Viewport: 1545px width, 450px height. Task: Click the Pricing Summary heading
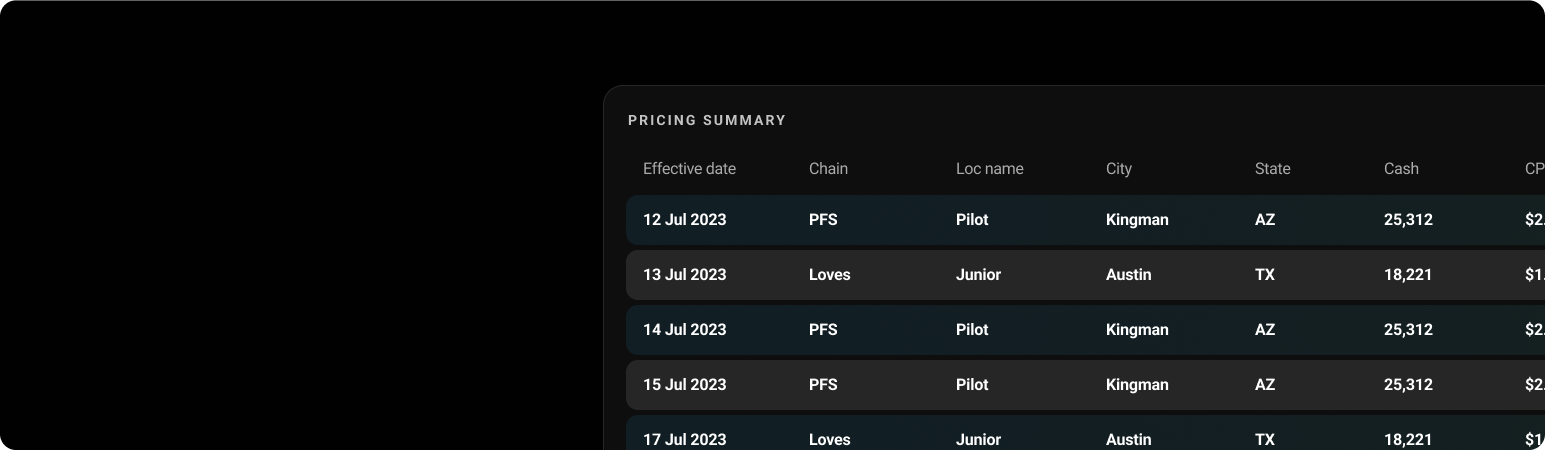[707, 120]
